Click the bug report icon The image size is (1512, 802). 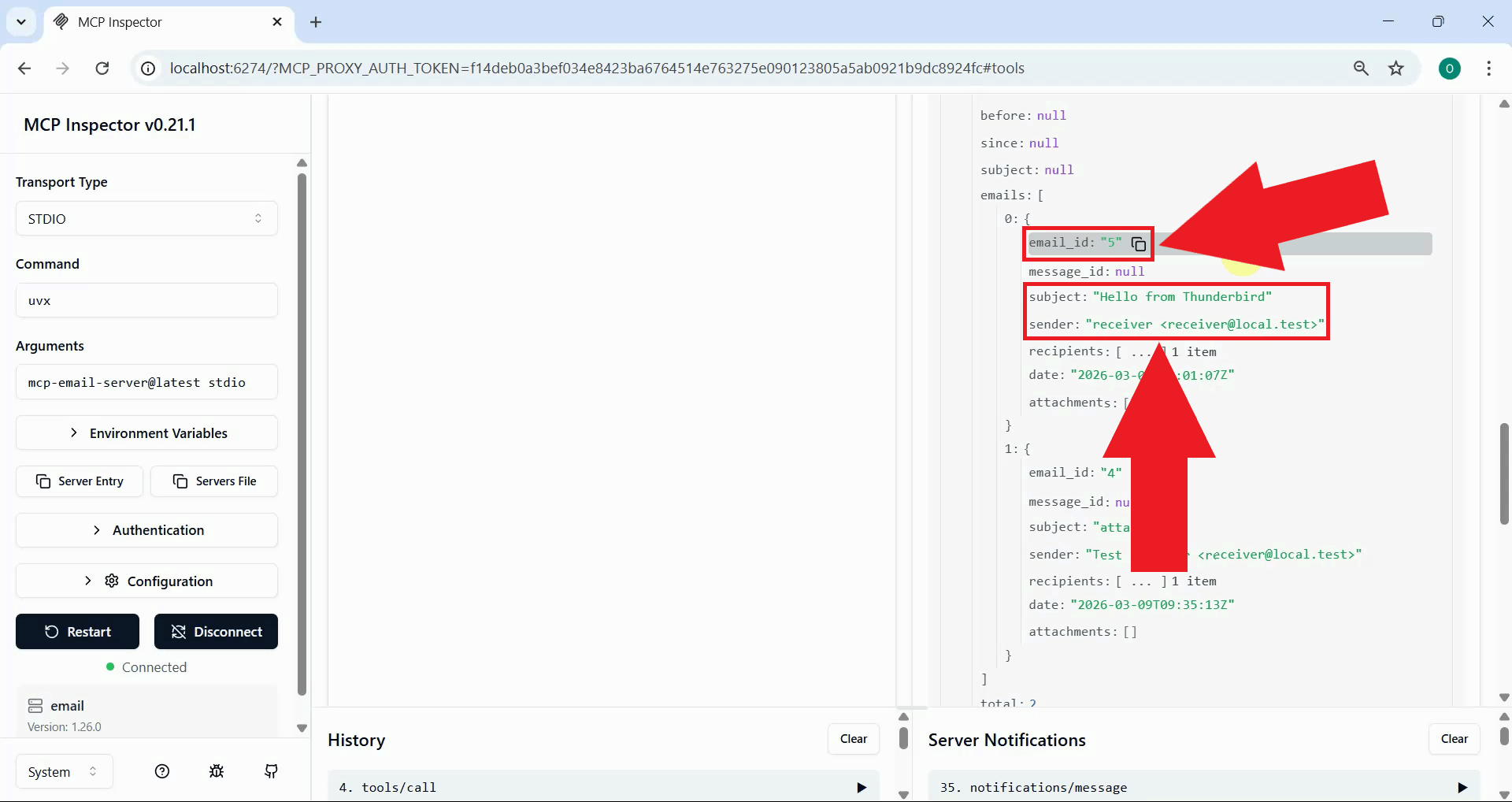point(216,771)
